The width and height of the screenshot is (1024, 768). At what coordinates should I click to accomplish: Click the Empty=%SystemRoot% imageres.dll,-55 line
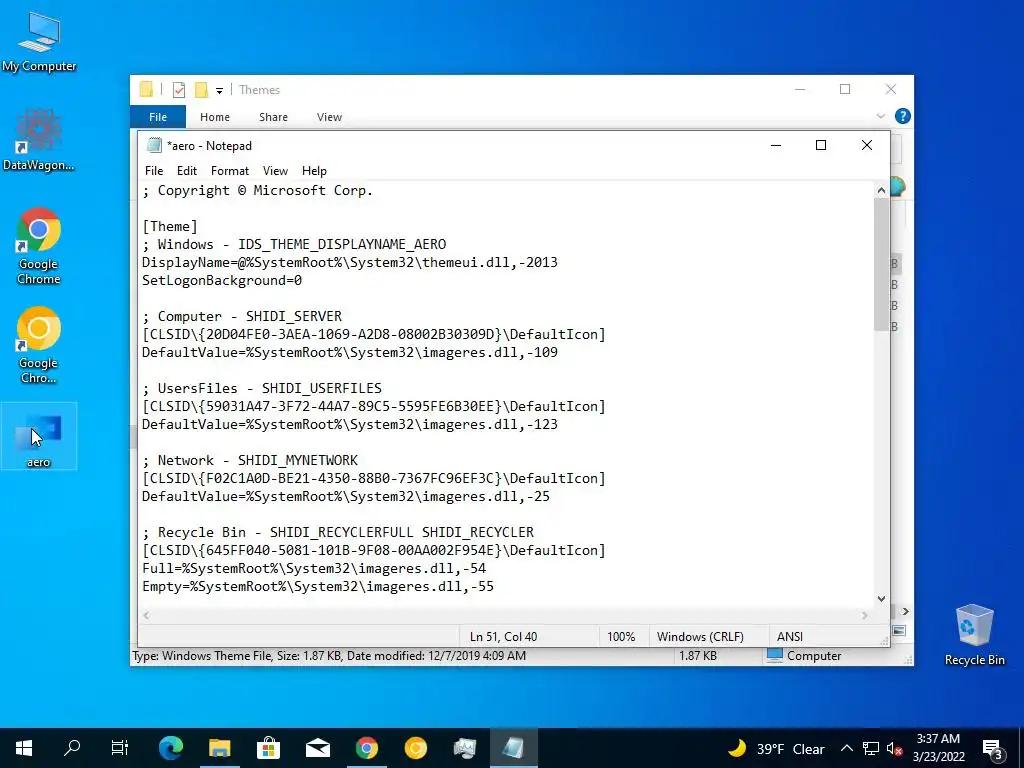pos(318,586)
